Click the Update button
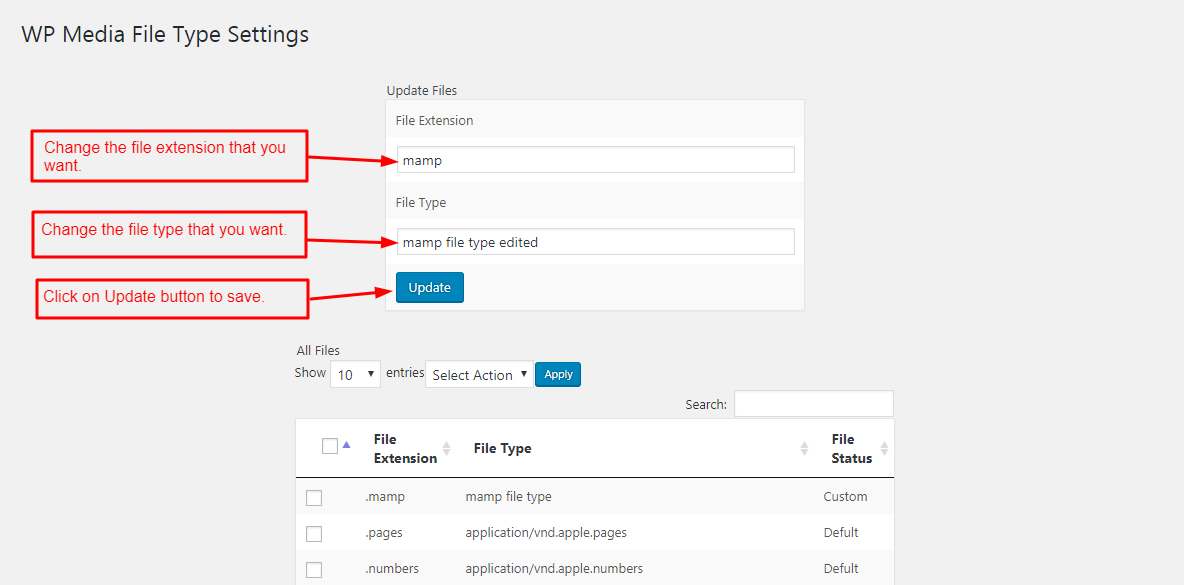This screenshot has width=1184, height=585. (x=430, y=288)
